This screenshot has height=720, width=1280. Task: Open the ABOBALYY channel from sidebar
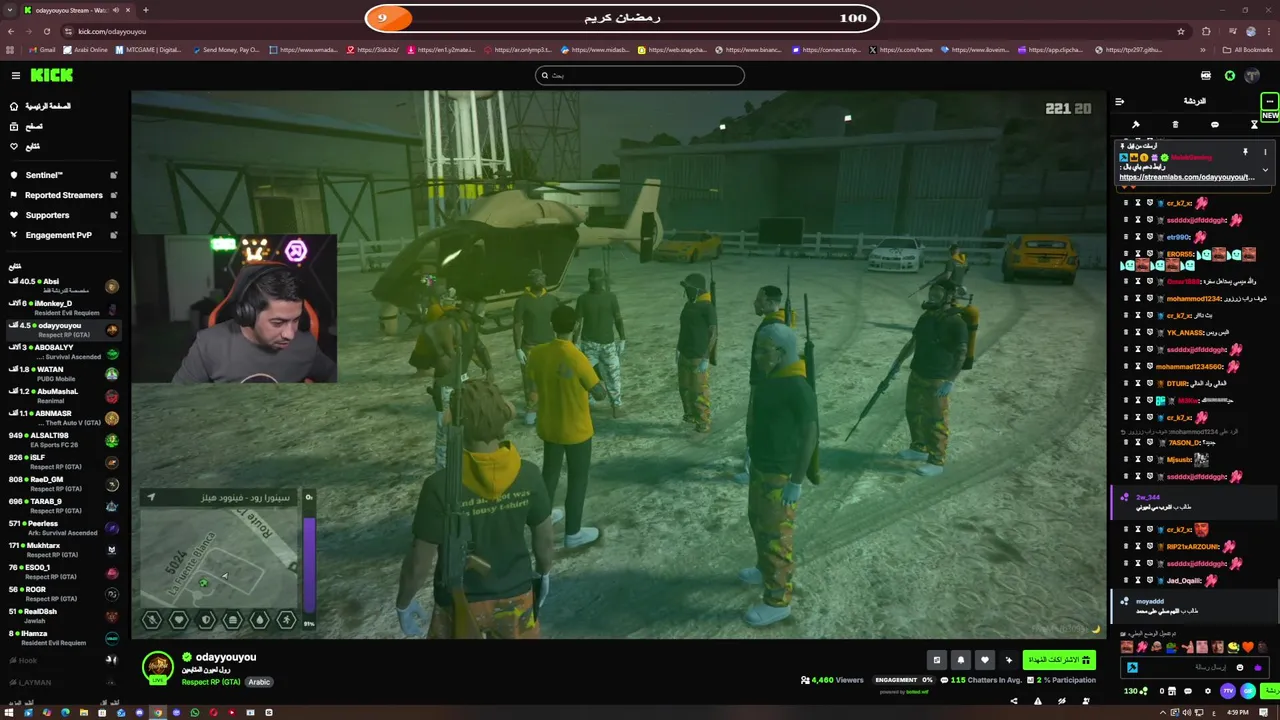pos(62,352)
